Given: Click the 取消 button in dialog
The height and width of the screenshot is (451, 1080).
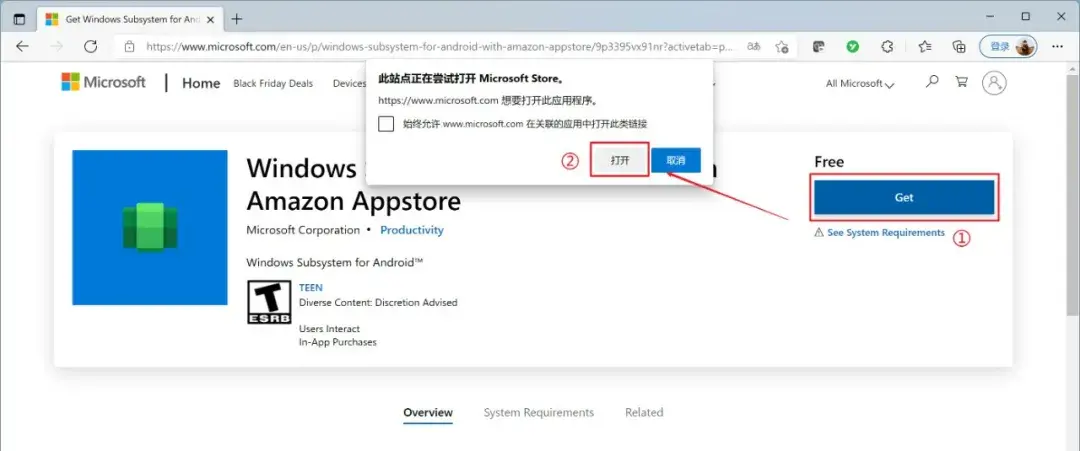Looking at the screenshot, I should click(676, 160).
